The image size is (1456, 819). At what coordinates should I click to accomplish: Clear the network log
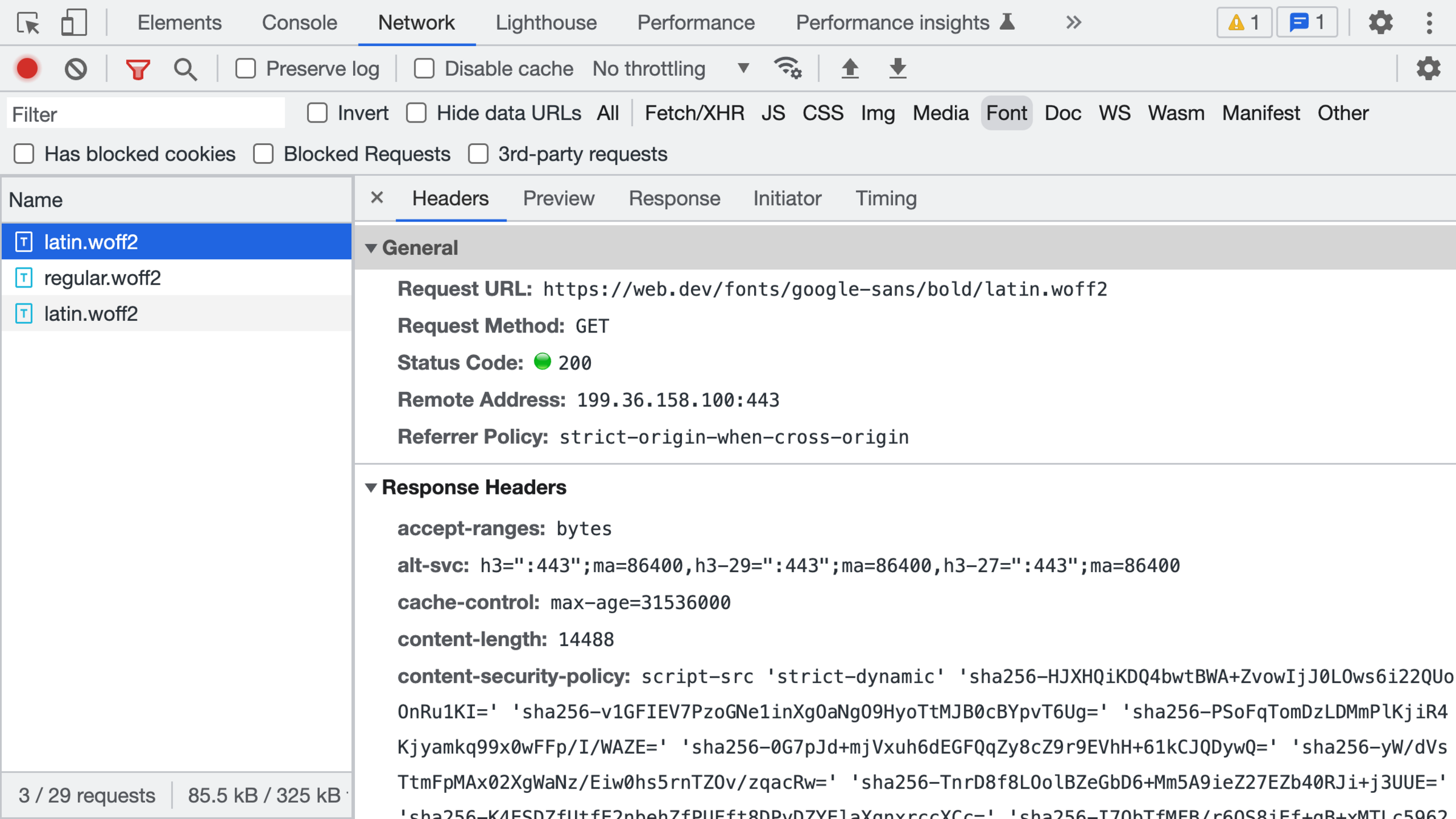coord(76,69)
